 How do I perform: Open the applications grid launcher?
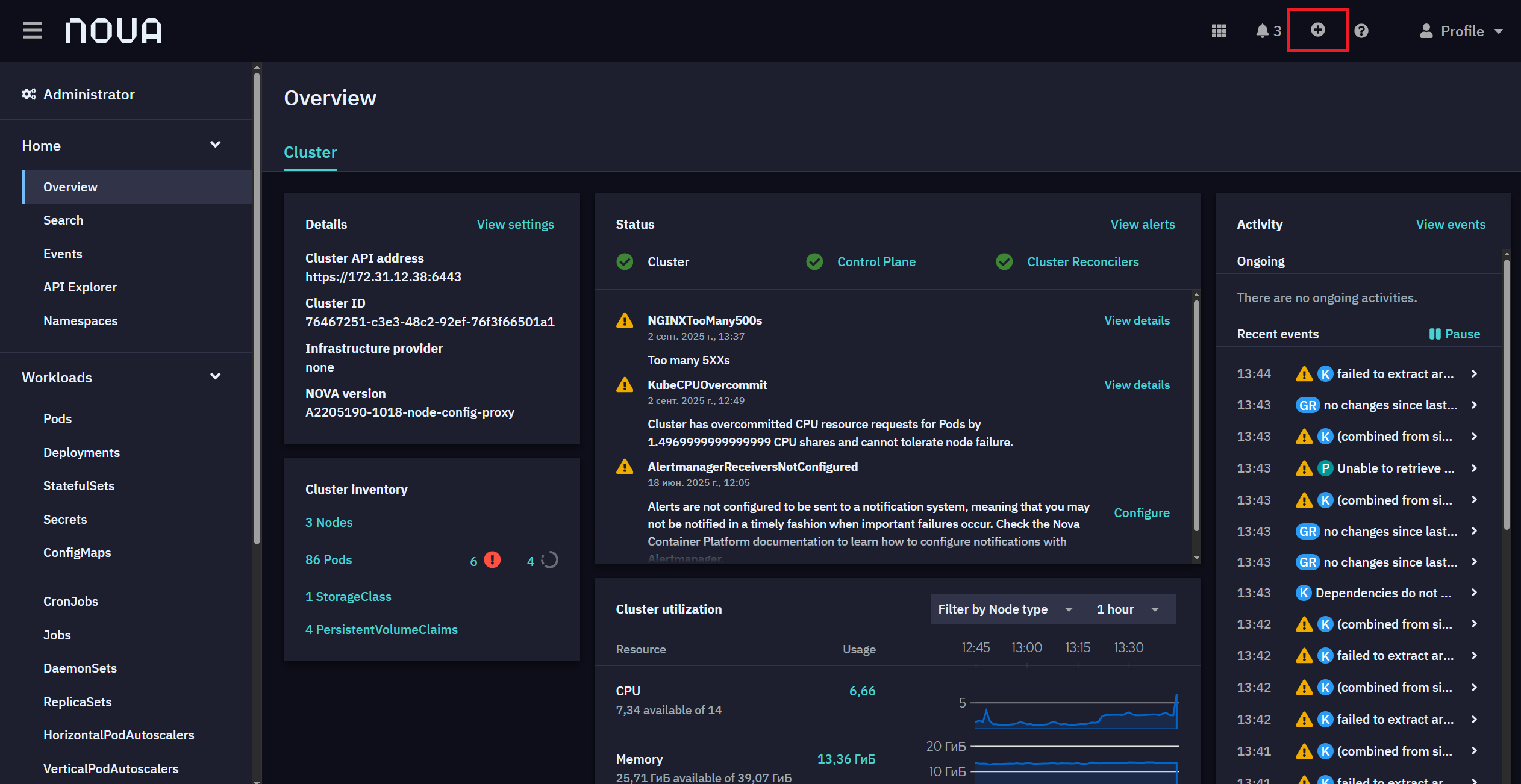(1219, 31)
